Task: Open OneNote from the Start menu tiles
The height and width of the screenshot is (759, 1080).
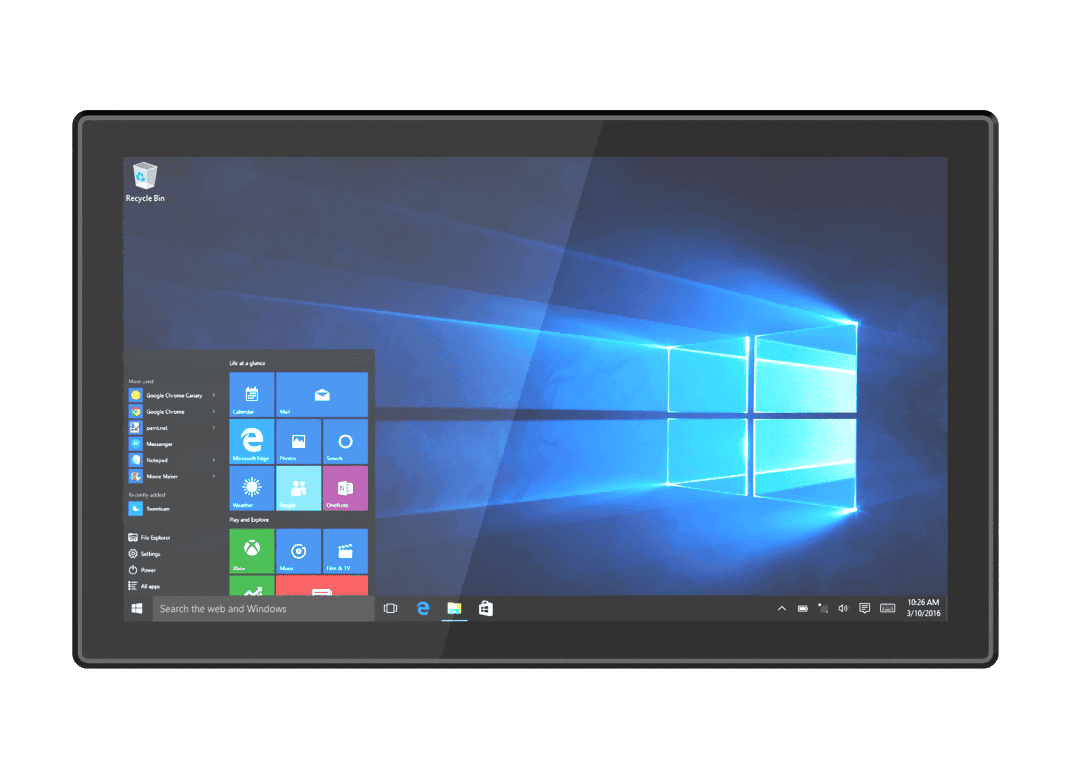Action: point(346,488)
